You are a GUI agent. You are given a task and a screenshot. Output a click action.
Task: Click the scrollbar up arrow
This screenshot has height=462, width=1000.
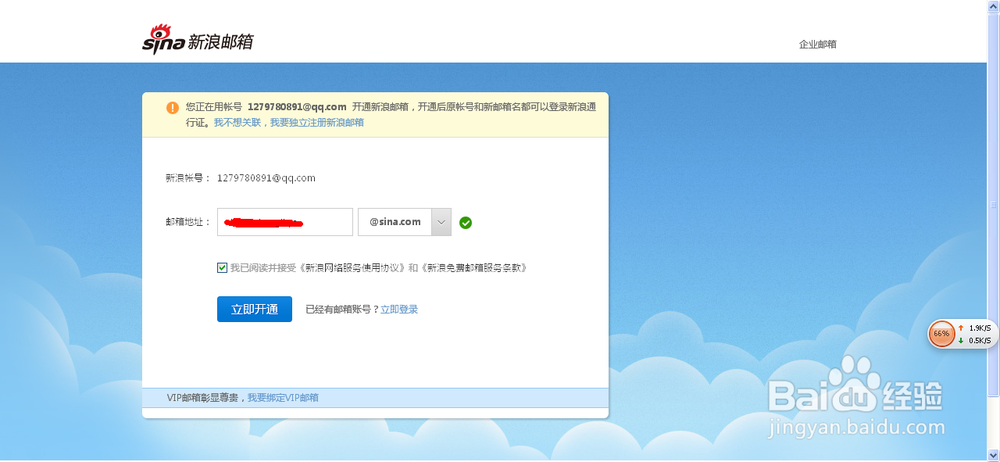[993, 6]
